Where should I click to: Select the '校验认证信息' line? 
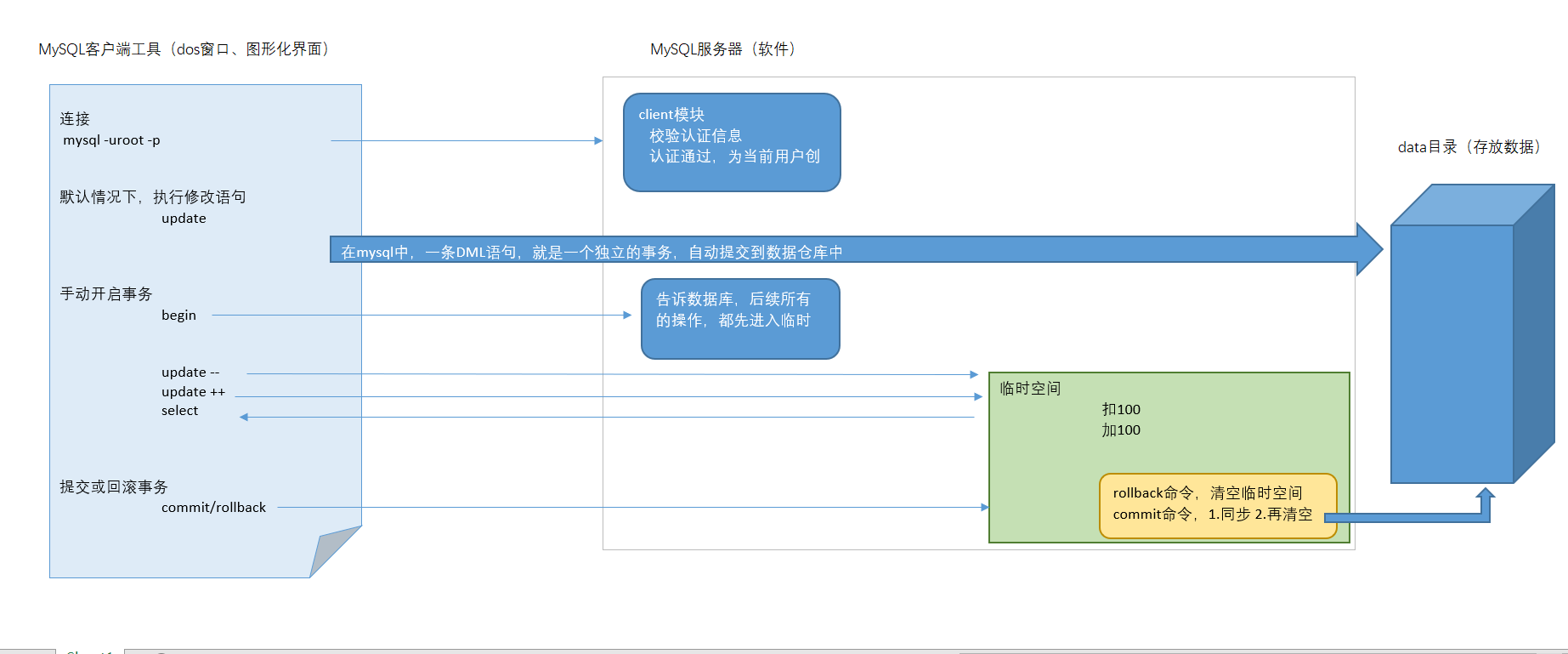point(696,136)
